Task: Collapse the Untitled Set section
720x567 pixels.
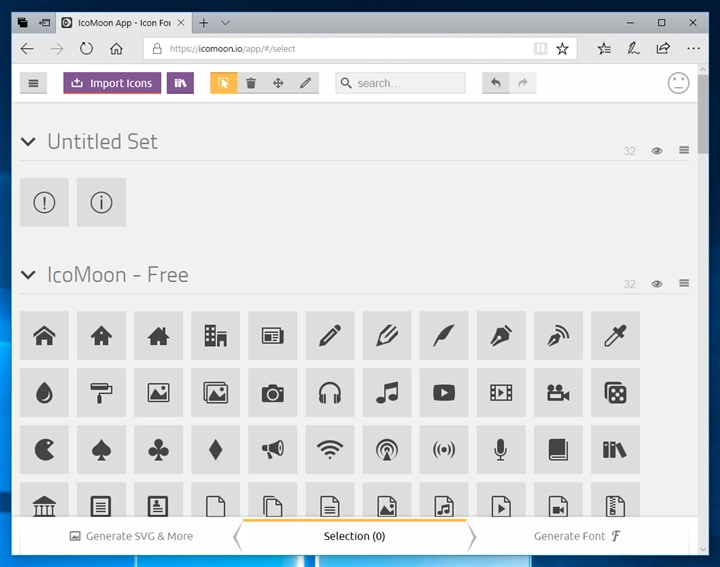Action: click(x=28, y=142)
